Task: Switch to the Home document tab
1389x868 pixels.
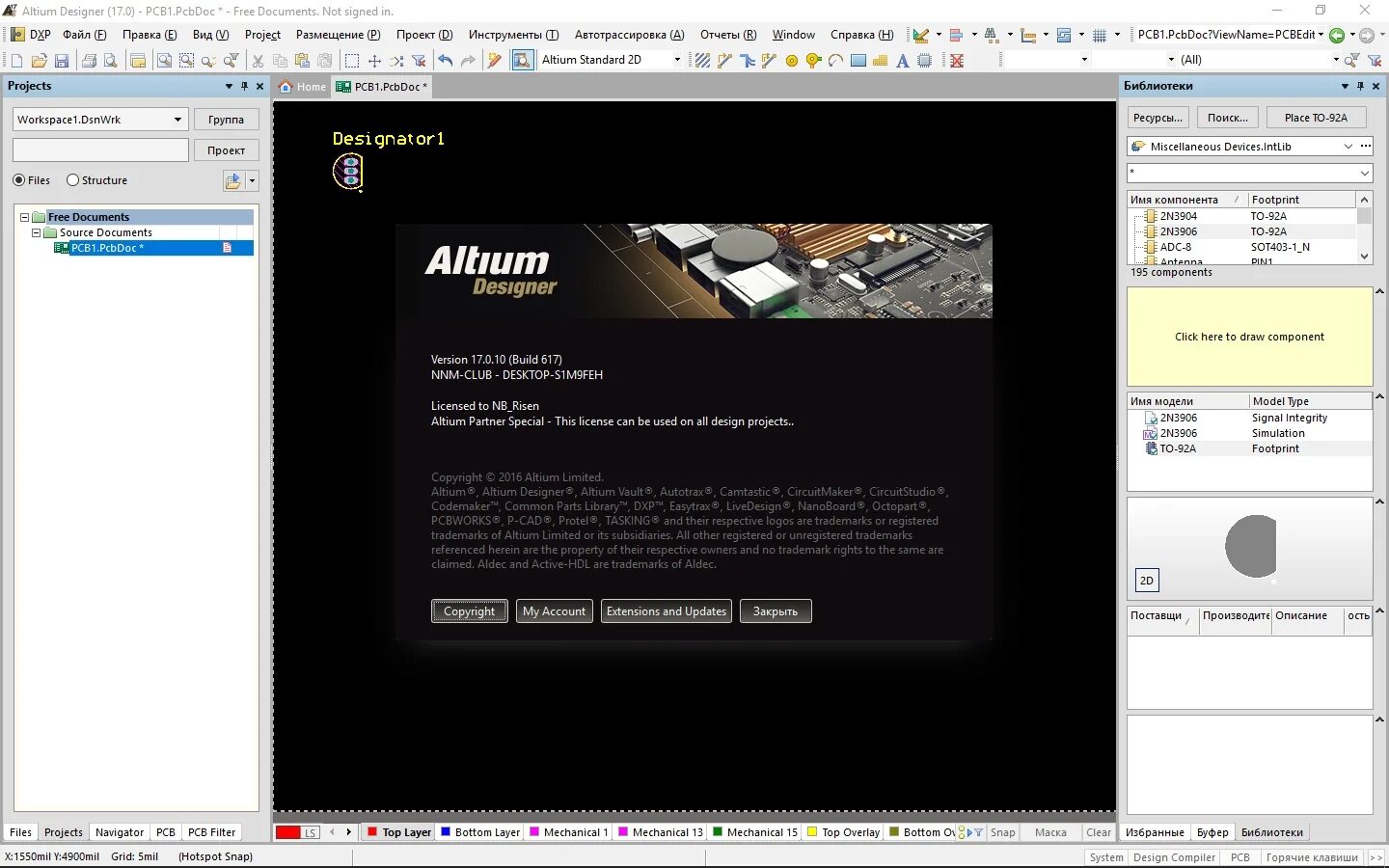Action: (x=303, y=87)
